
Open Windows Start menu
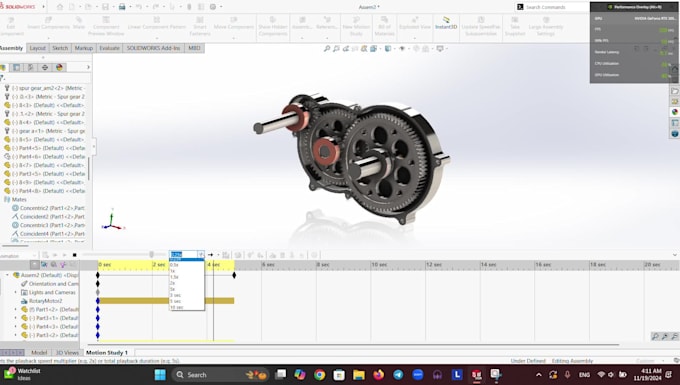pyautogui.click(x=160, y=375)
